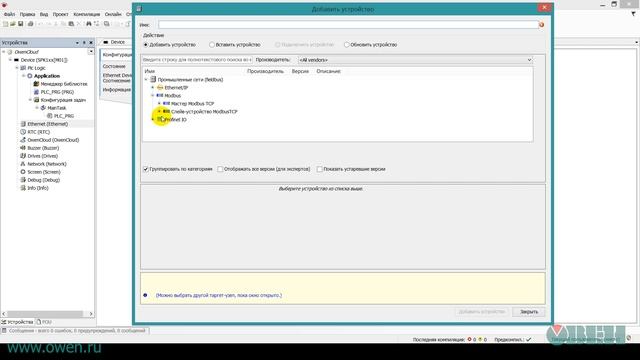Viewport: 640px width, 360px height.
Task: Click the Добавить устройство bottom button
Action: 482,312
